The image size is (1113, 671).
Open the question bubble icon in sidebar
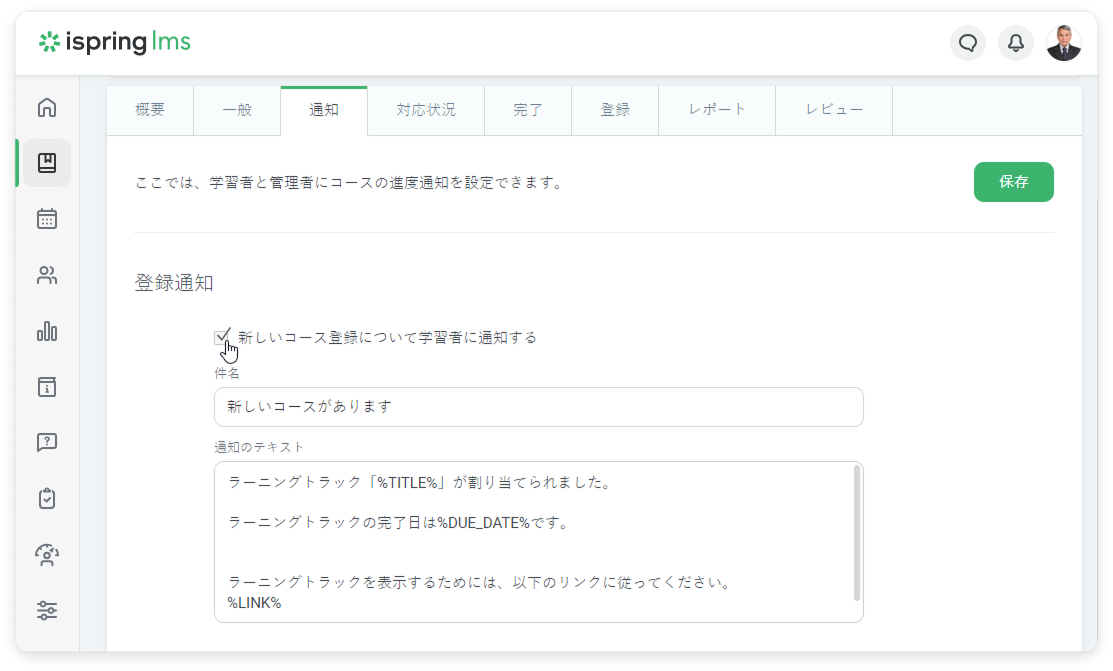(x=47, y=442)
